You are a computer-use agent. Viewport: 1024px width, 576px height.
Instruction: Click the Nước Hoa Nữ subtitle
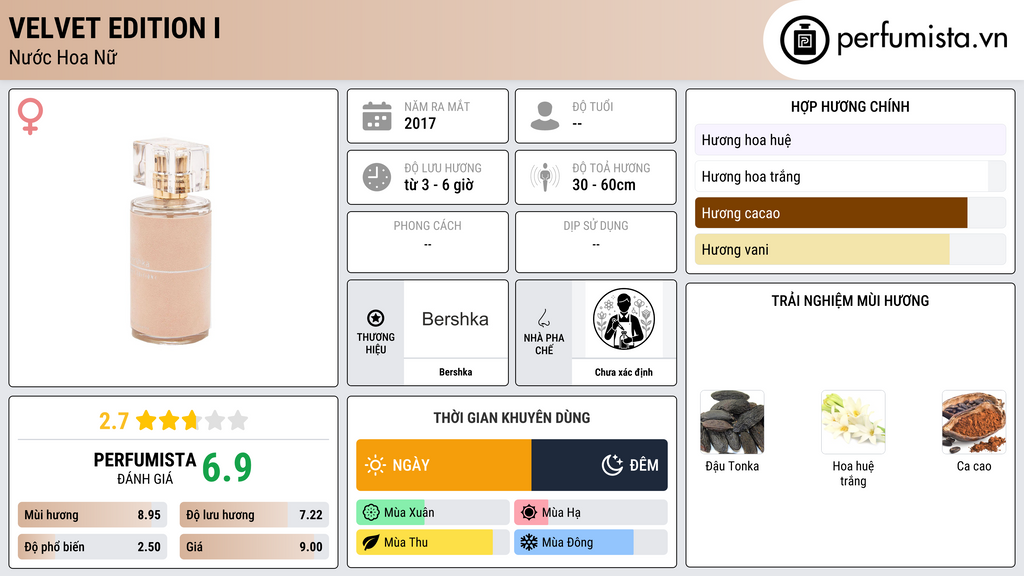(x=63, y=57)
